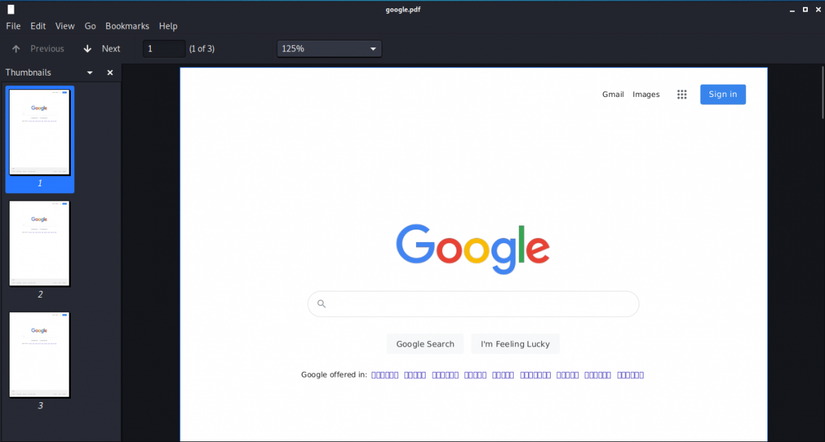
Task: Click the Google Search button
Action: (x=425, y=344)
